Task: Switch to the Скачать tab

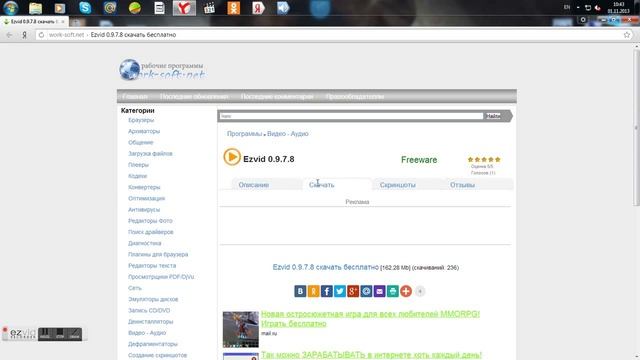Action: [x=322, y=185]
